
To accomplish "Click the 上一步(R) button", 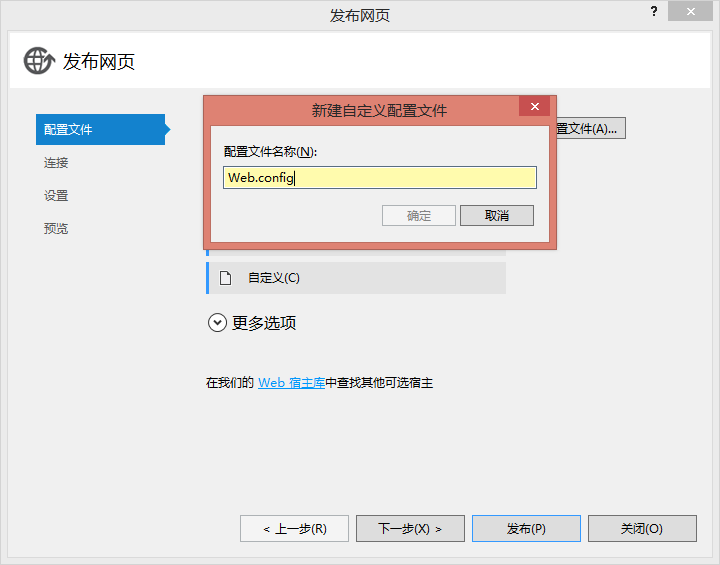I will [x=294, y=529].
